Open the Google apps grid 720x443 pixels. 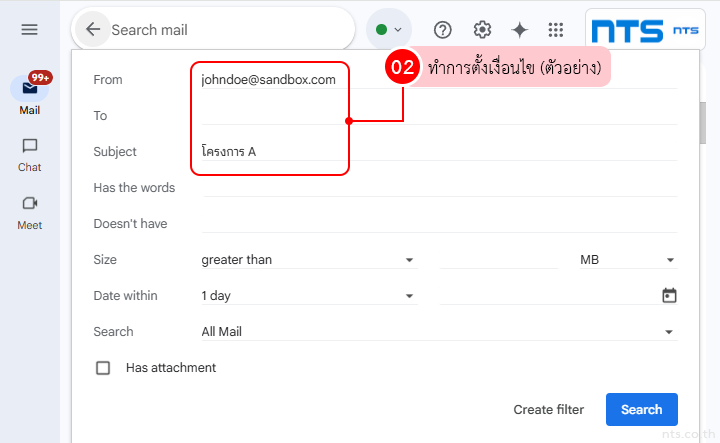pyautogui.click(x=556, y=30)
